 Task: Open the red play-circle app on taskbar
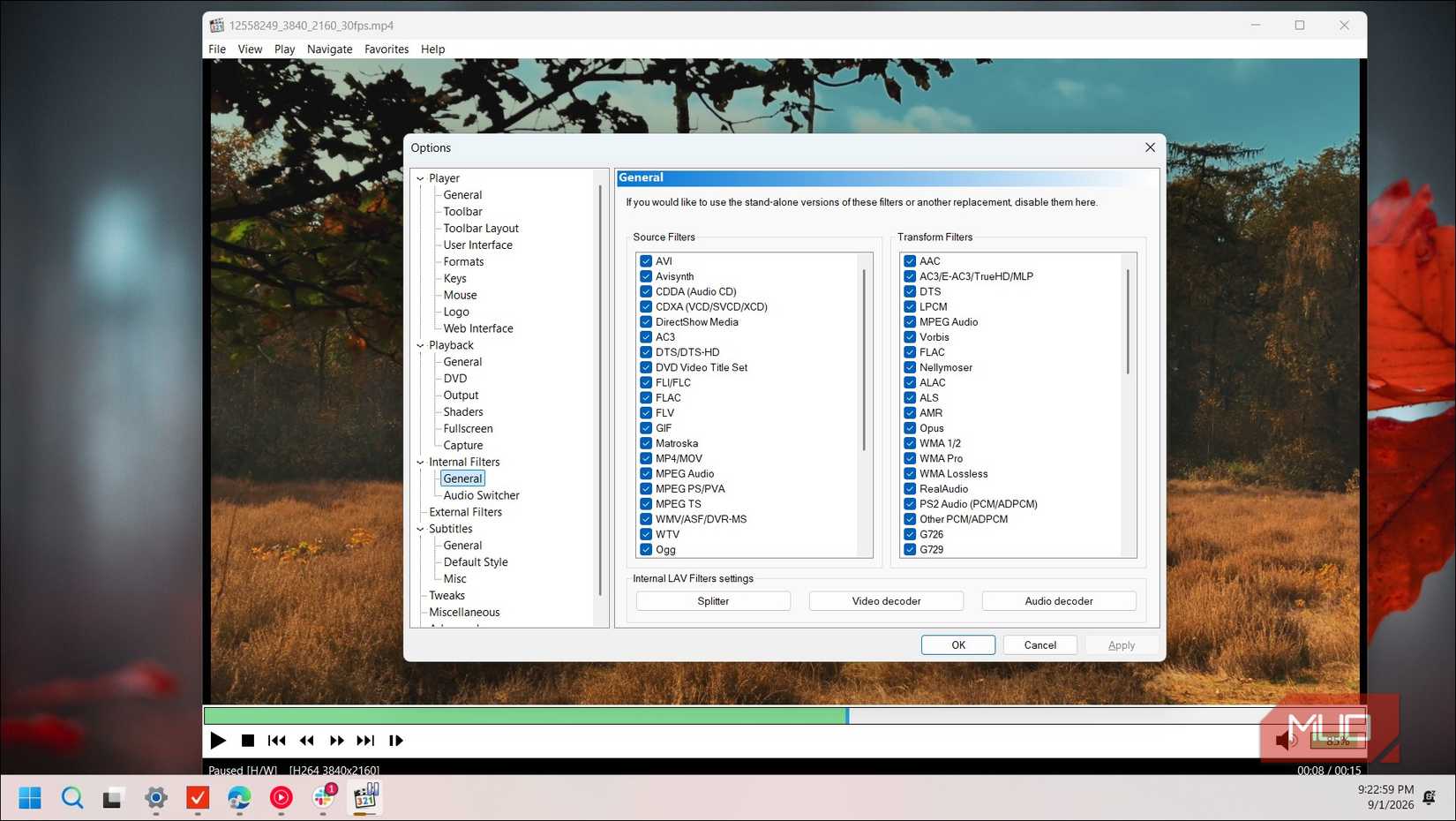(281, 798)
